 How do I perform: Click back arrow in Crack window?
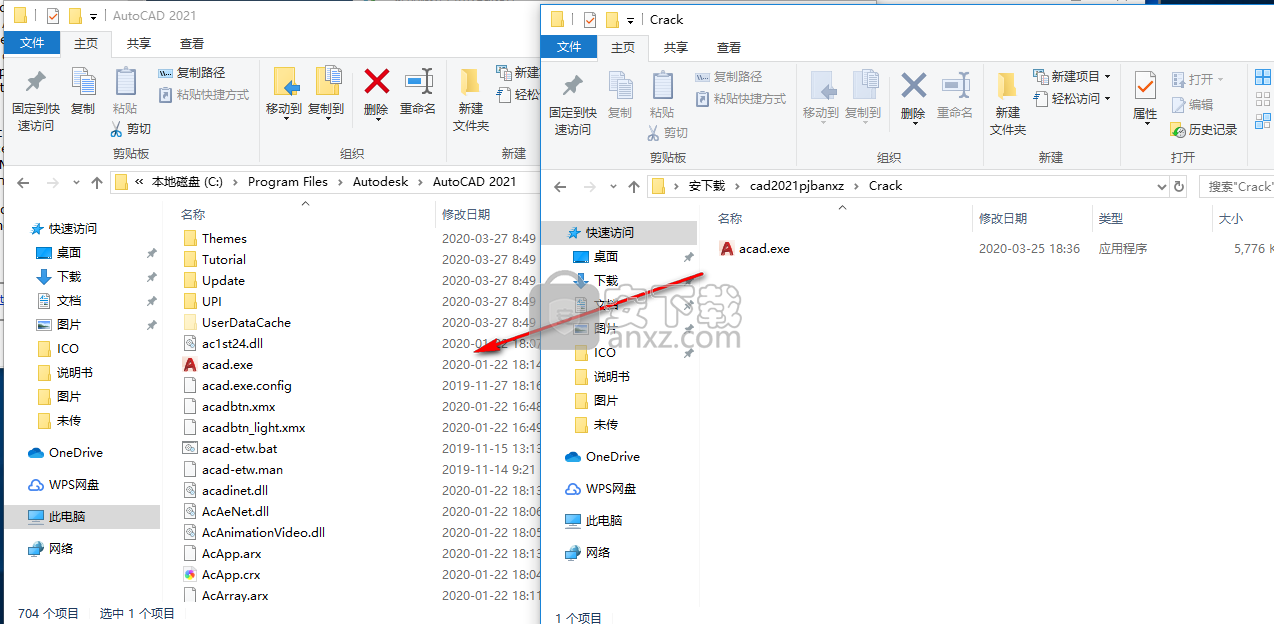coord(561,186)
